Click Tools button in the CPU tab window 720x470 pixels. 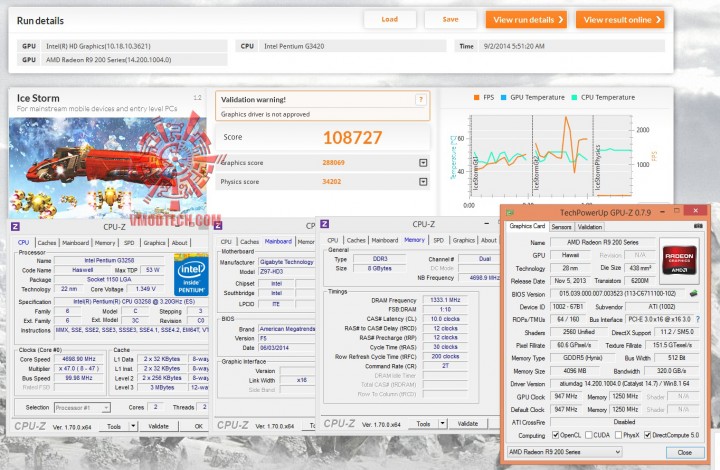pyautogui.click(x=114, y=426)
